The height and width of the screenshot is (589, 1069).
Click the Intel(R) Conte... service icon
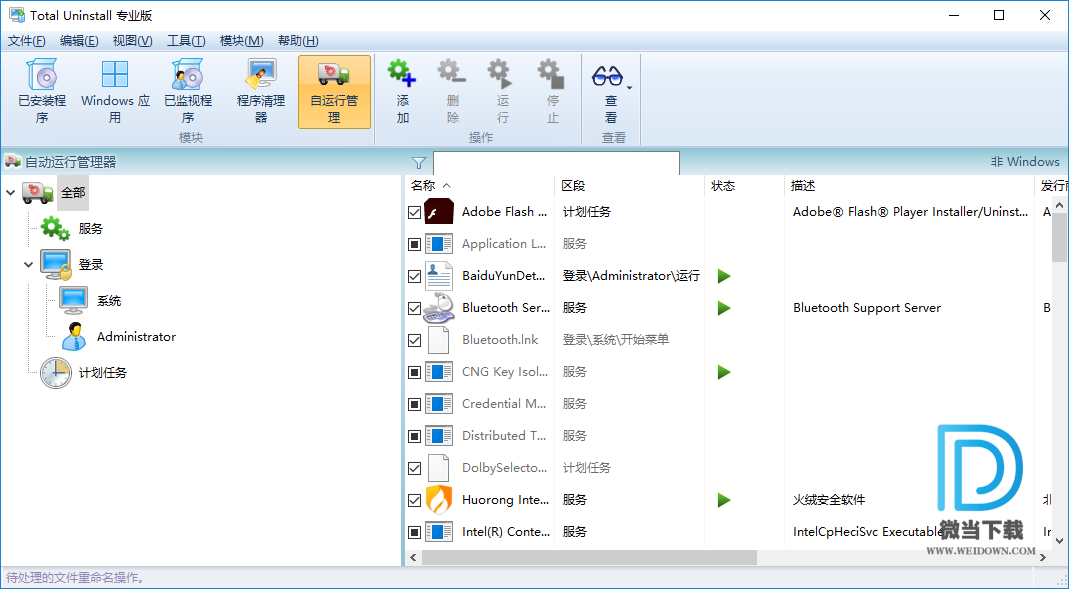pos(439,532)
